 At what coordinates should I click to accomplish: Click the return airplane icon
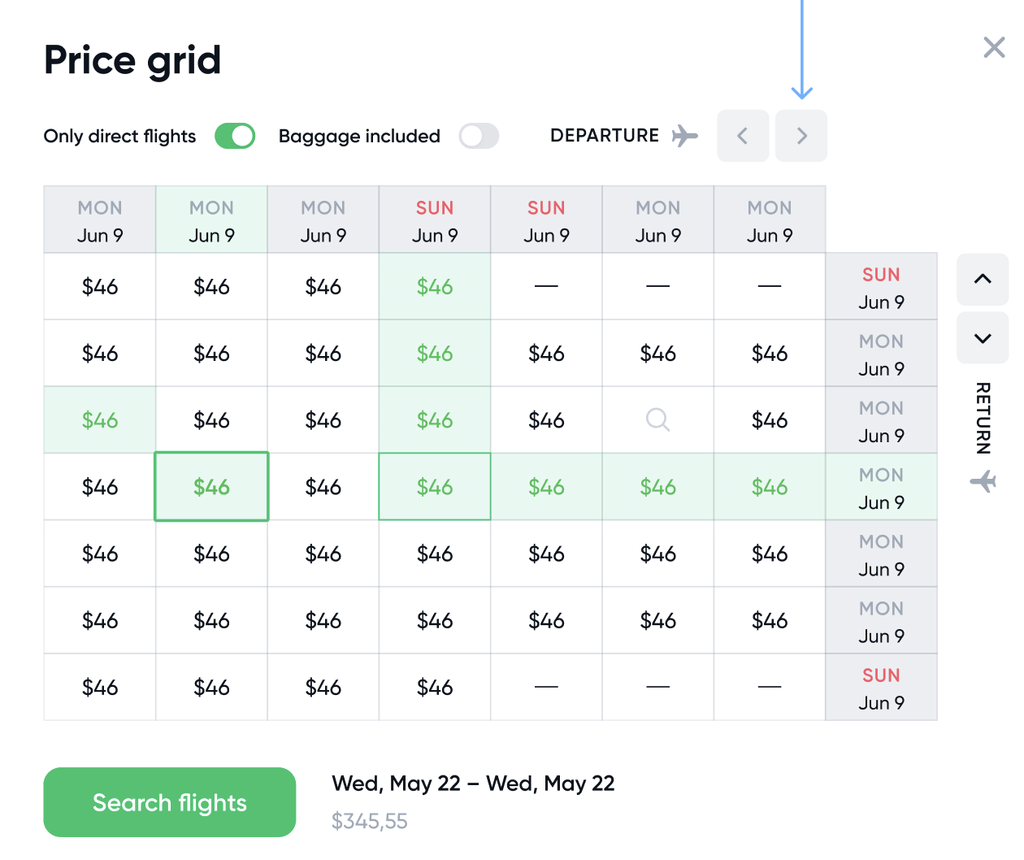983,481
